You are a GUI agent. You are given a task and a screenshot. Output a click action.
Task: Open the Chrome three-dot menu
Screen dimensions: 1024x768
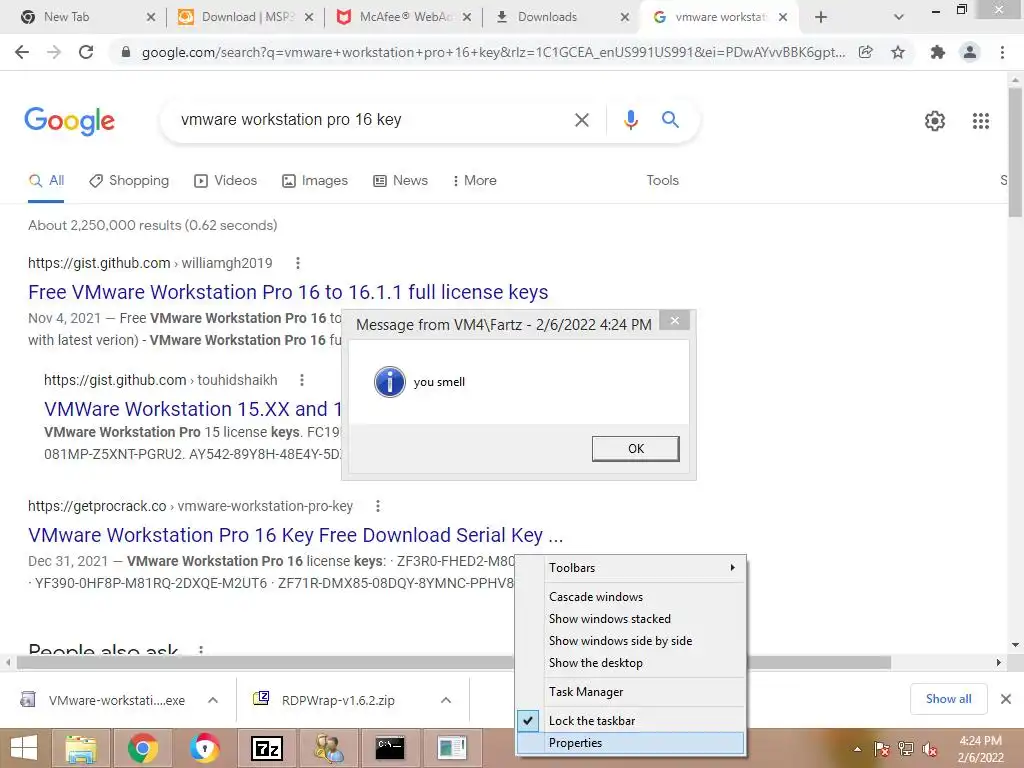click(1002, 52)
